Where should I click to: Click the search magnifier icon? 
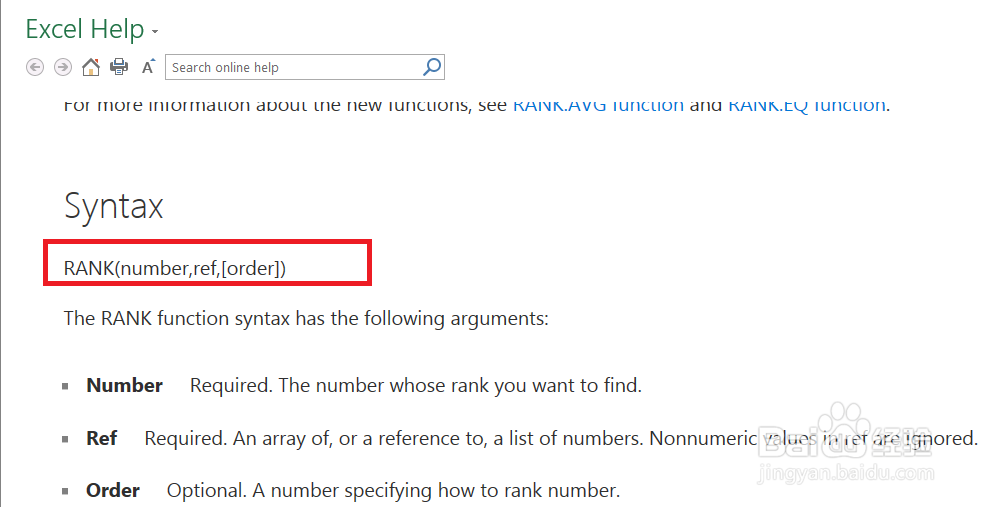click(x=432, y=67)
